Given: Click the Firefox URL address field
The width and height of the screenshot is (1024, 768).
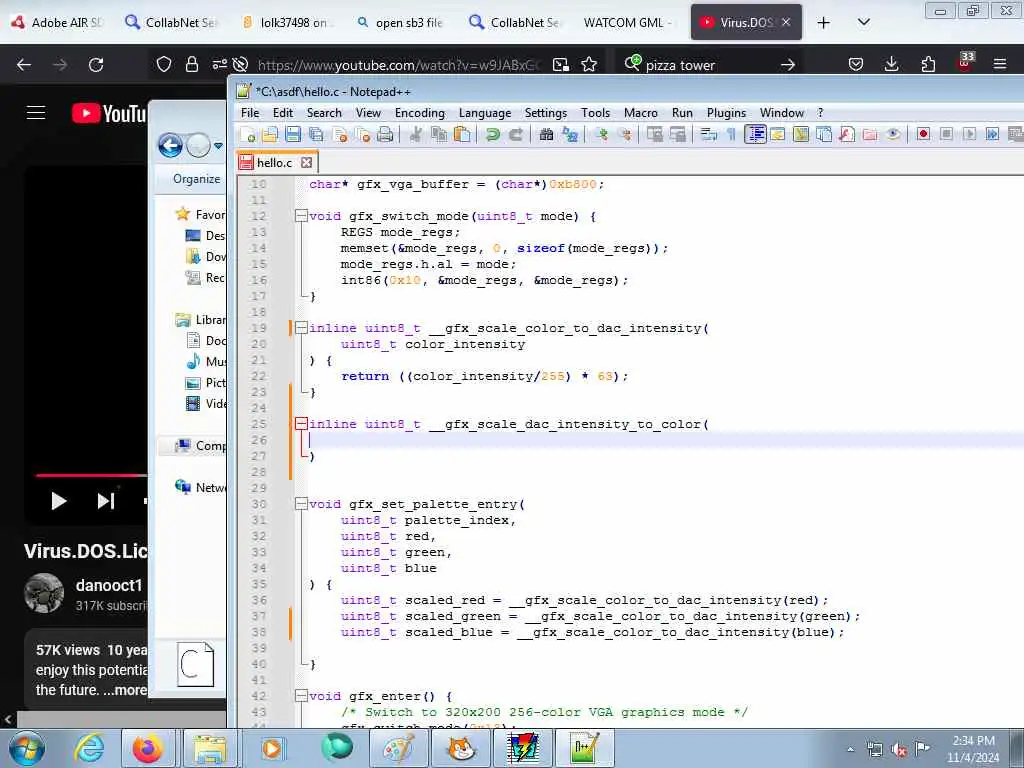Looking at the screenshot, I should [x=398, y=65].
